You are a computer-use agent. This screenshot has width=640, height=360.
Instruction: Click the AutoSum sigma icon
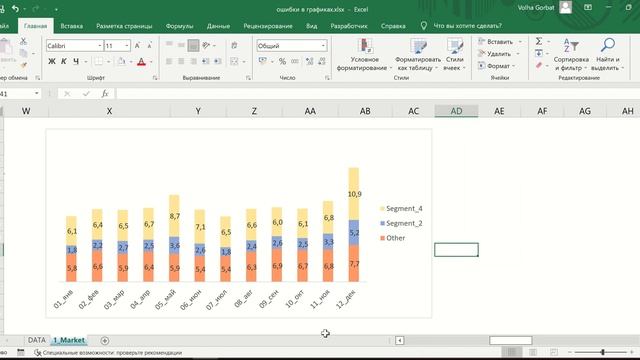539,41
